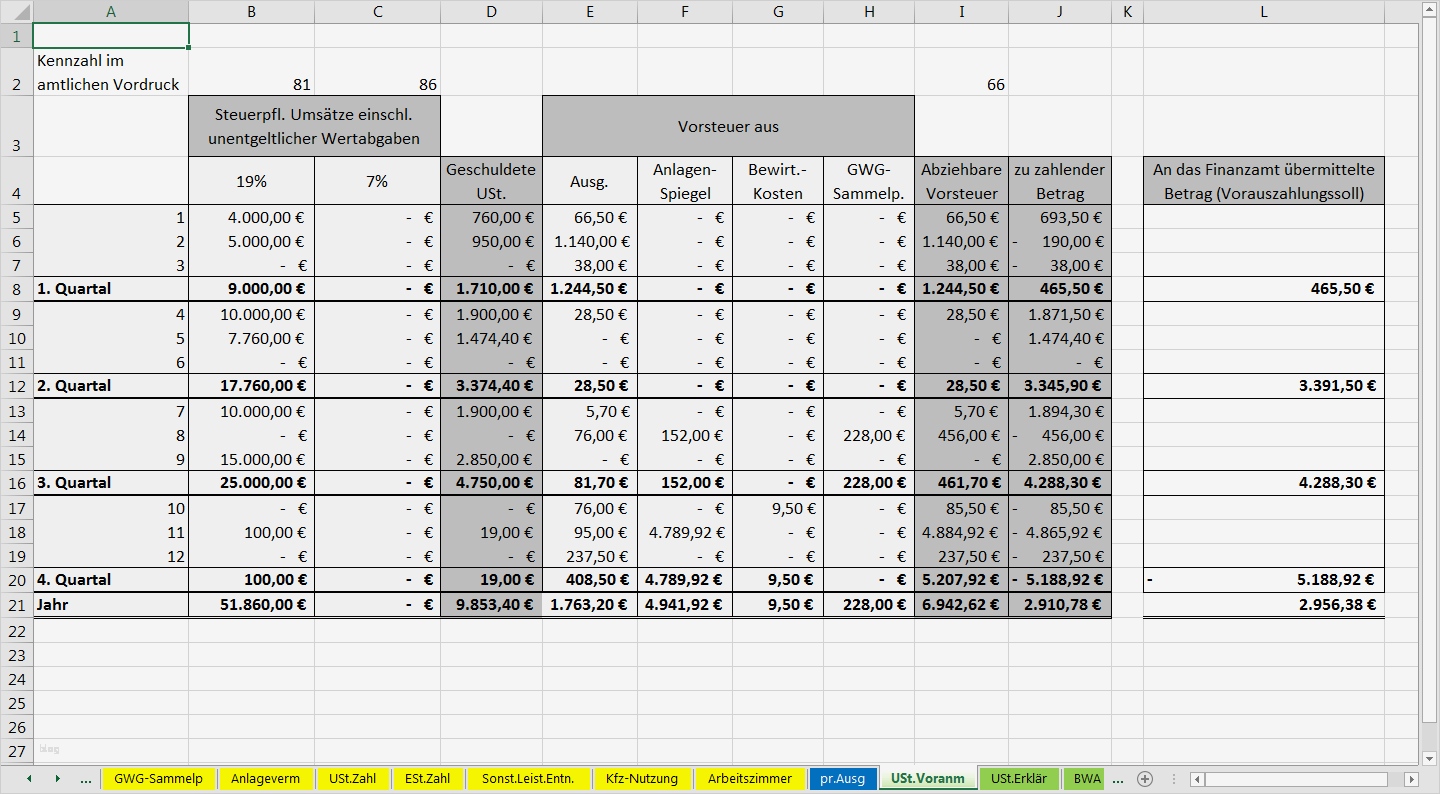Click the vertical scrollbar down arrow
Image resolution: width=1440 pixels, height=794 pixels.
(x=1430, y=758)
